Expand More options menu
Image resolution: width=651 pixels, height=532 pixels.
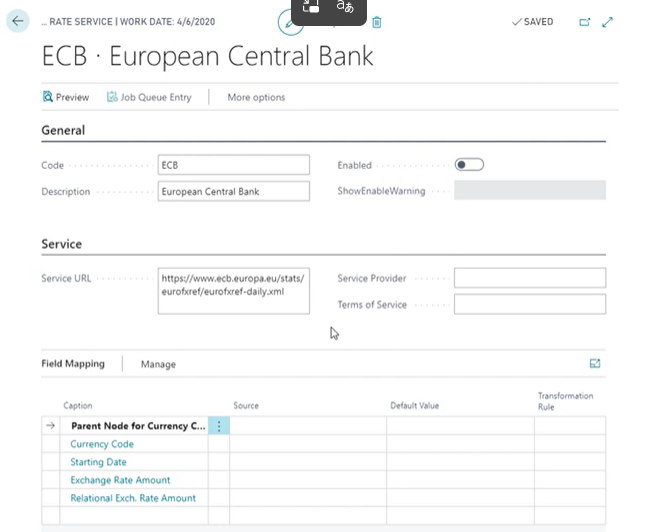click(256, 97)
